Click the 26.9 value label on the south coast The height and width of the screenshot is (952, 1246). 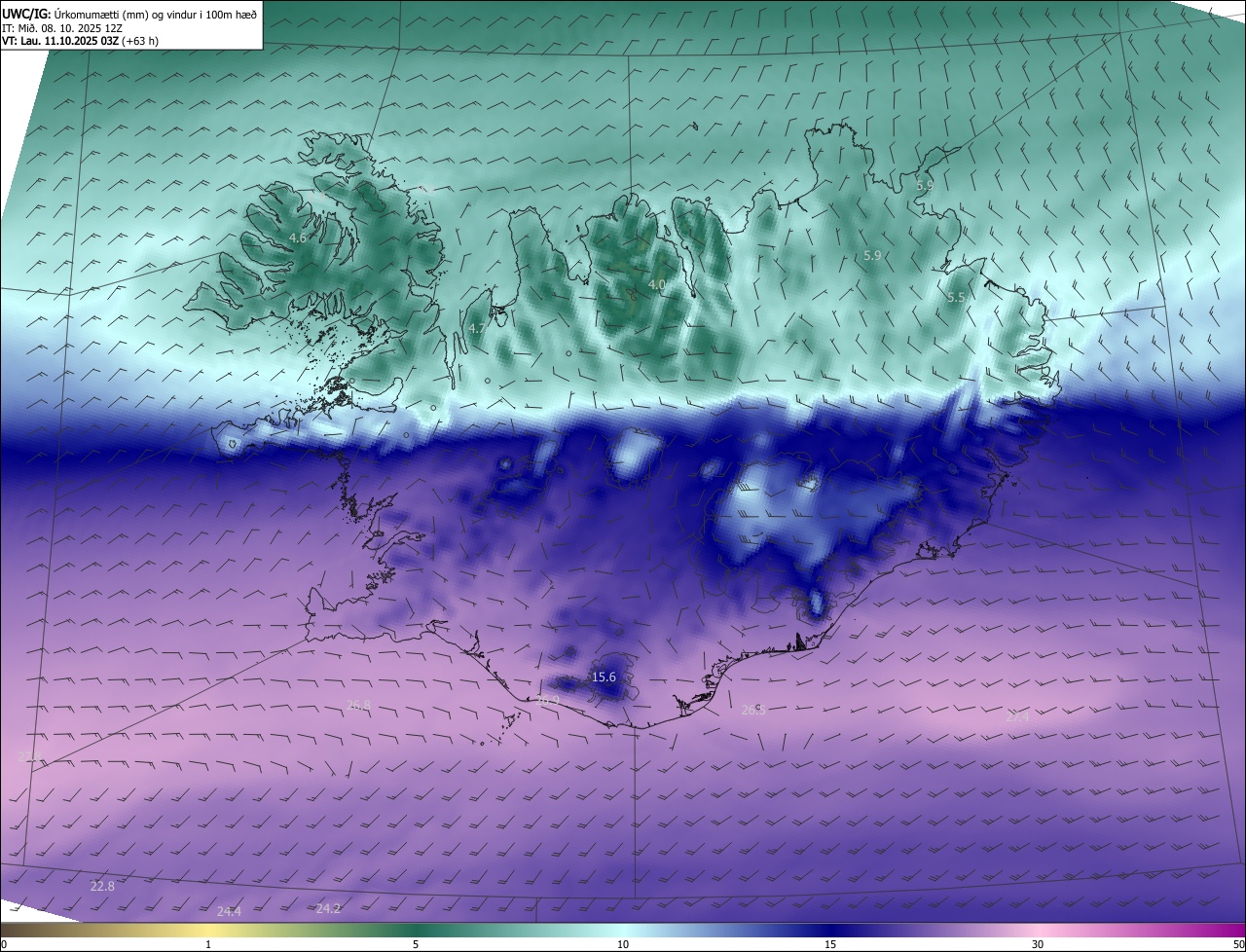coord(548,700)
